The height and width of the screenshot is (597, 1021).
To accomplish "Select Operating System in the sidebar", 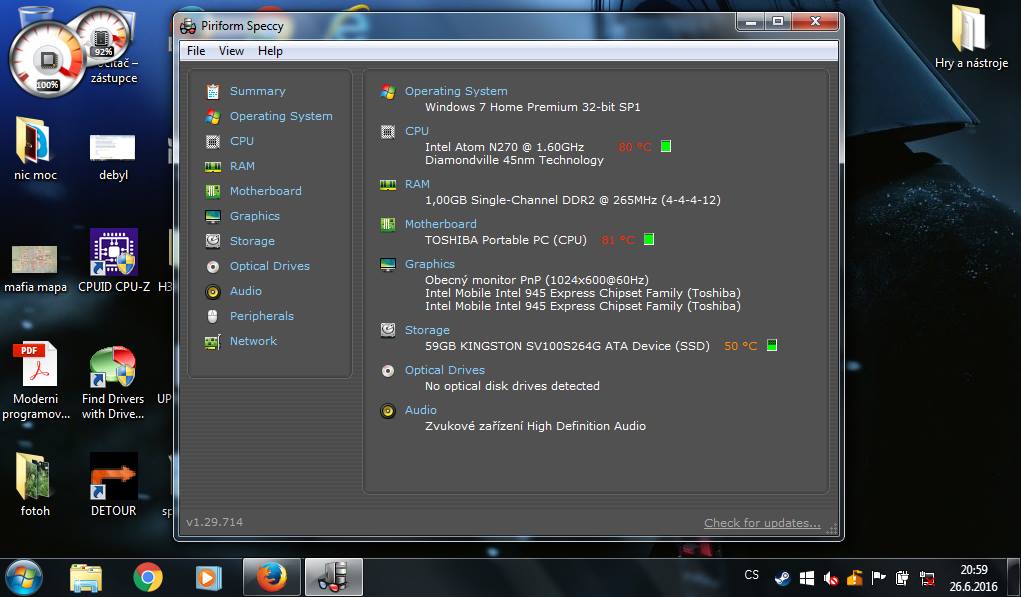I will [281, 116].
